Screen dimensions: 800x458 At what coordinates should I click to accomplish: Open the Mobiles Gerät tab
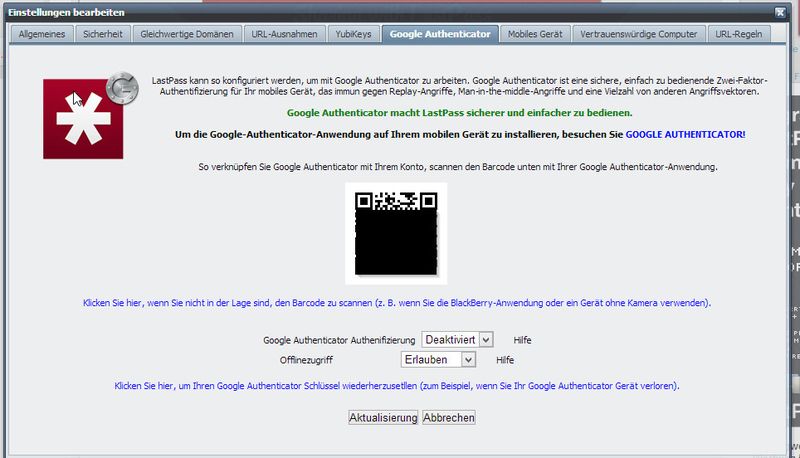point(535,34)
